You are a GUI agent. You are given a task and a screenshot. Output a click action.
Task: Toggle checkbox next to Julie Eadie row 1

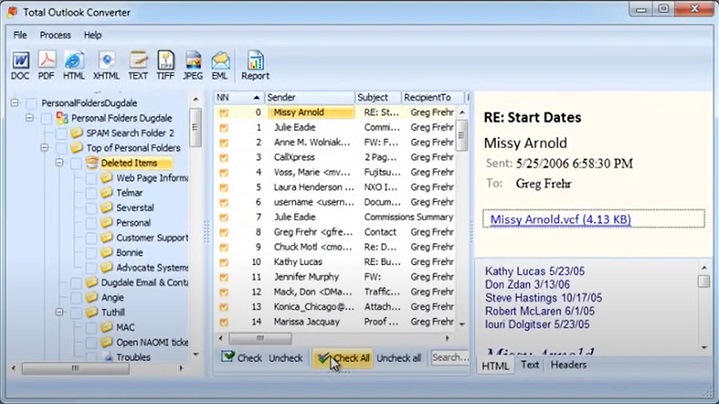click(x=225, y=128)
